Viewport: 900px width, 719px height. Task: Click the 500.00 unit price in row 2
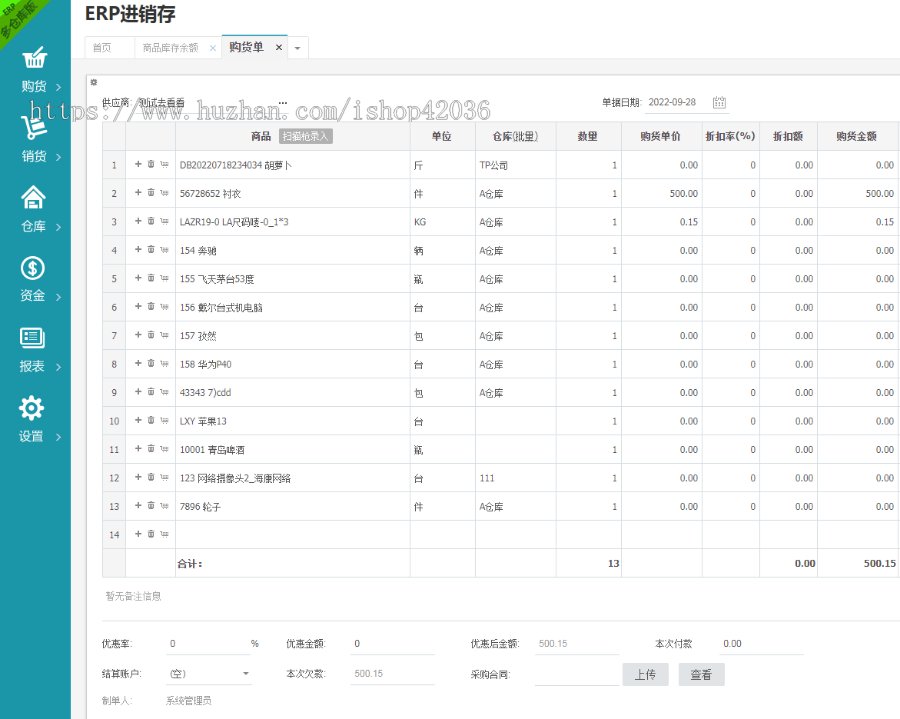tap(662, 193)
